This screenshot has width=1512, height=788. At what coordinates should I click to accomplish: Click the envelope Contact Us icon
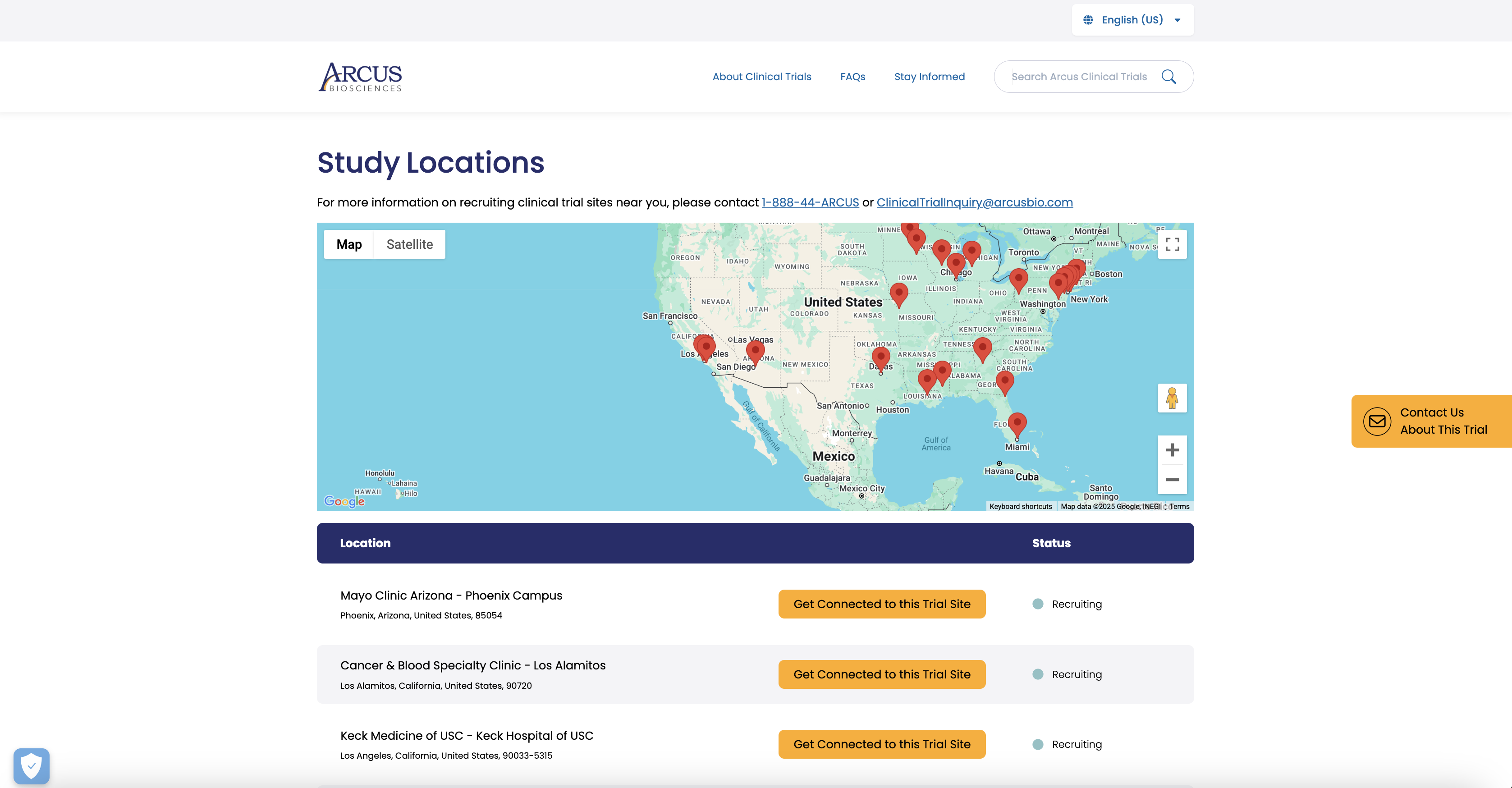(x=1377, y=421)
